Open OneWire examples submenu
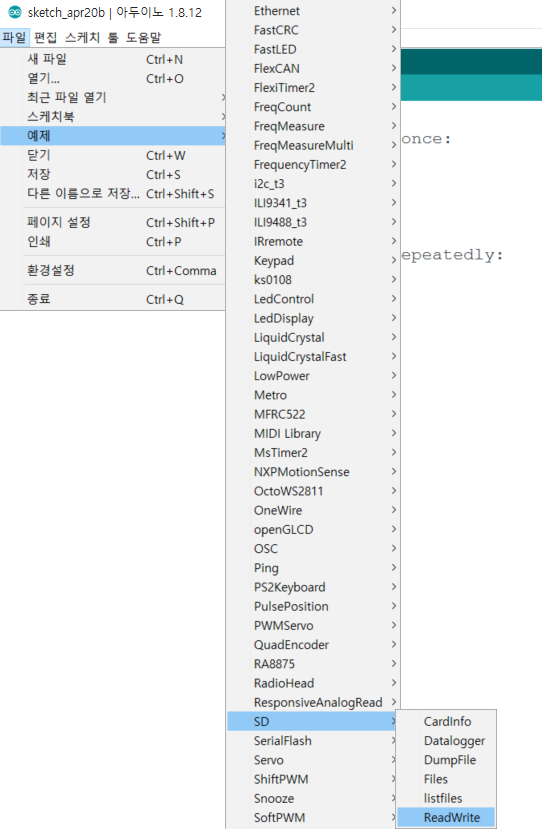Image resolution: width=542 pixels, height=829 pixels. click(x=313, y=510)
